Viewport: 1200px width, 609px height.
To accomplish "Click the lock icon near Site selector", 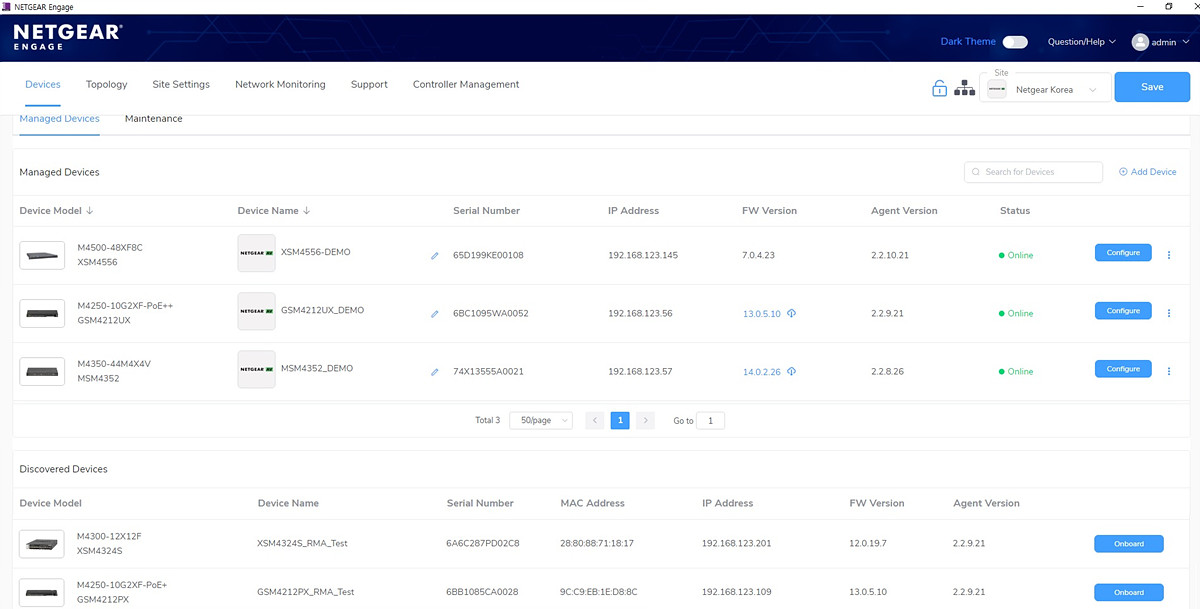I will (939, 88).
